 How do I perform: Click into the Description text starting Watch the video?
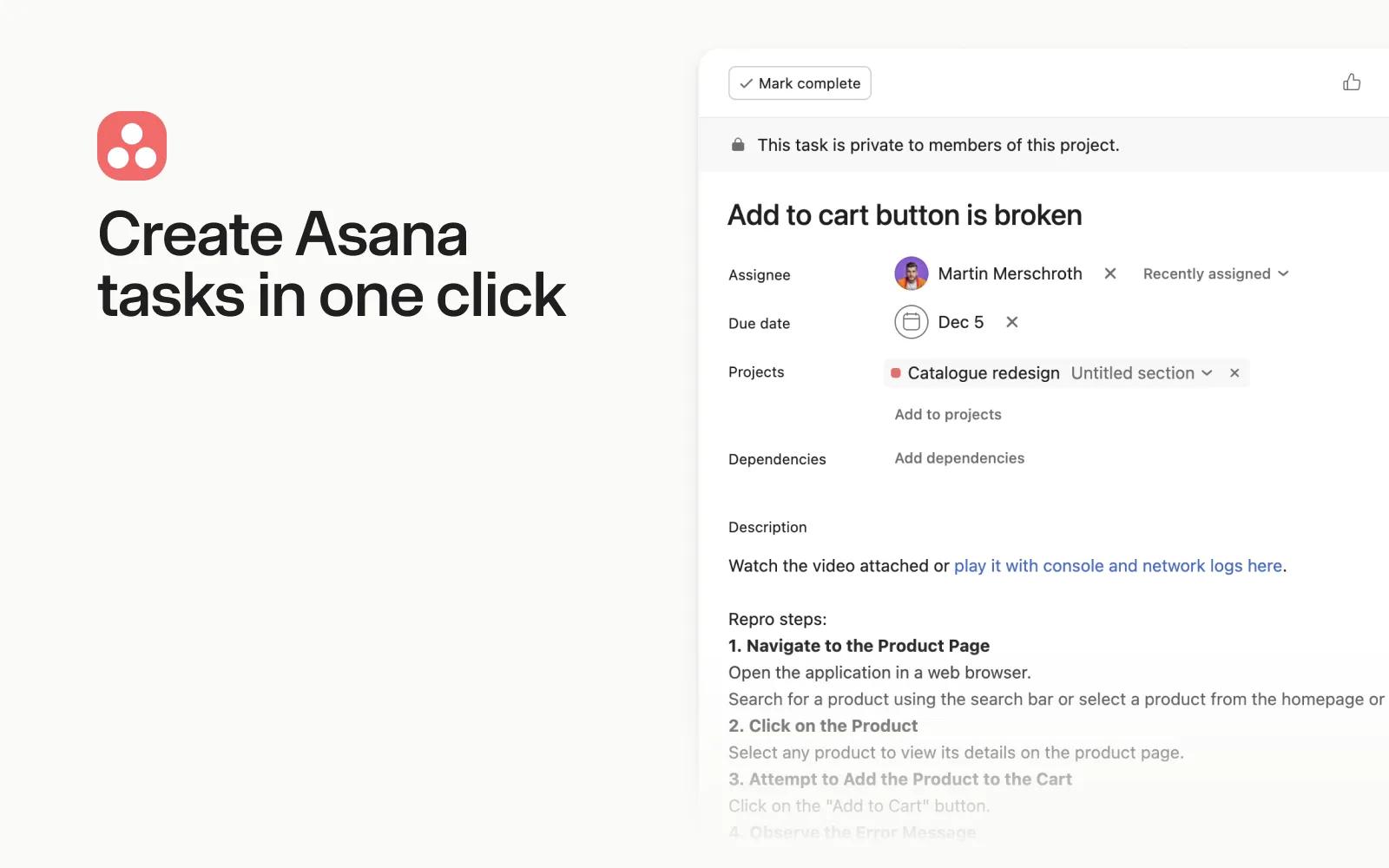pyautogui.click(x=1007, y=566)
